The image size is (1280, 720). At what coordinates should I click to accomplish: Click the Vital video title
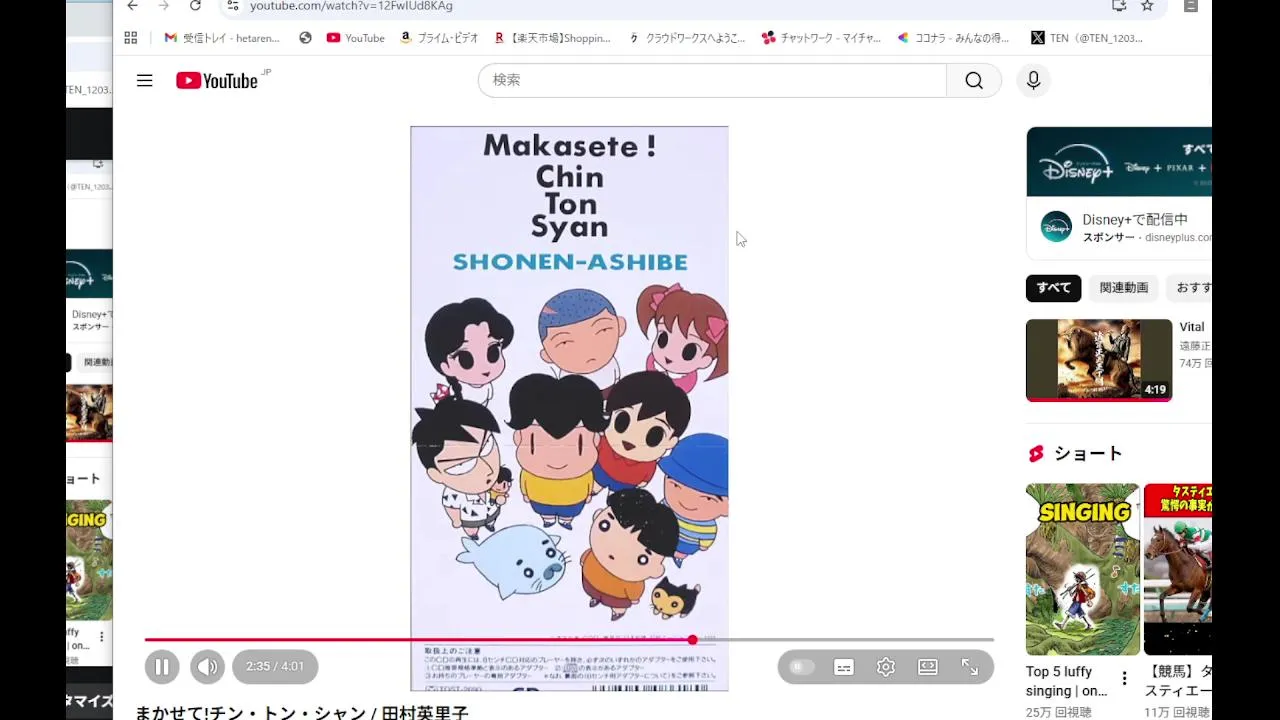coord(1192,327)
